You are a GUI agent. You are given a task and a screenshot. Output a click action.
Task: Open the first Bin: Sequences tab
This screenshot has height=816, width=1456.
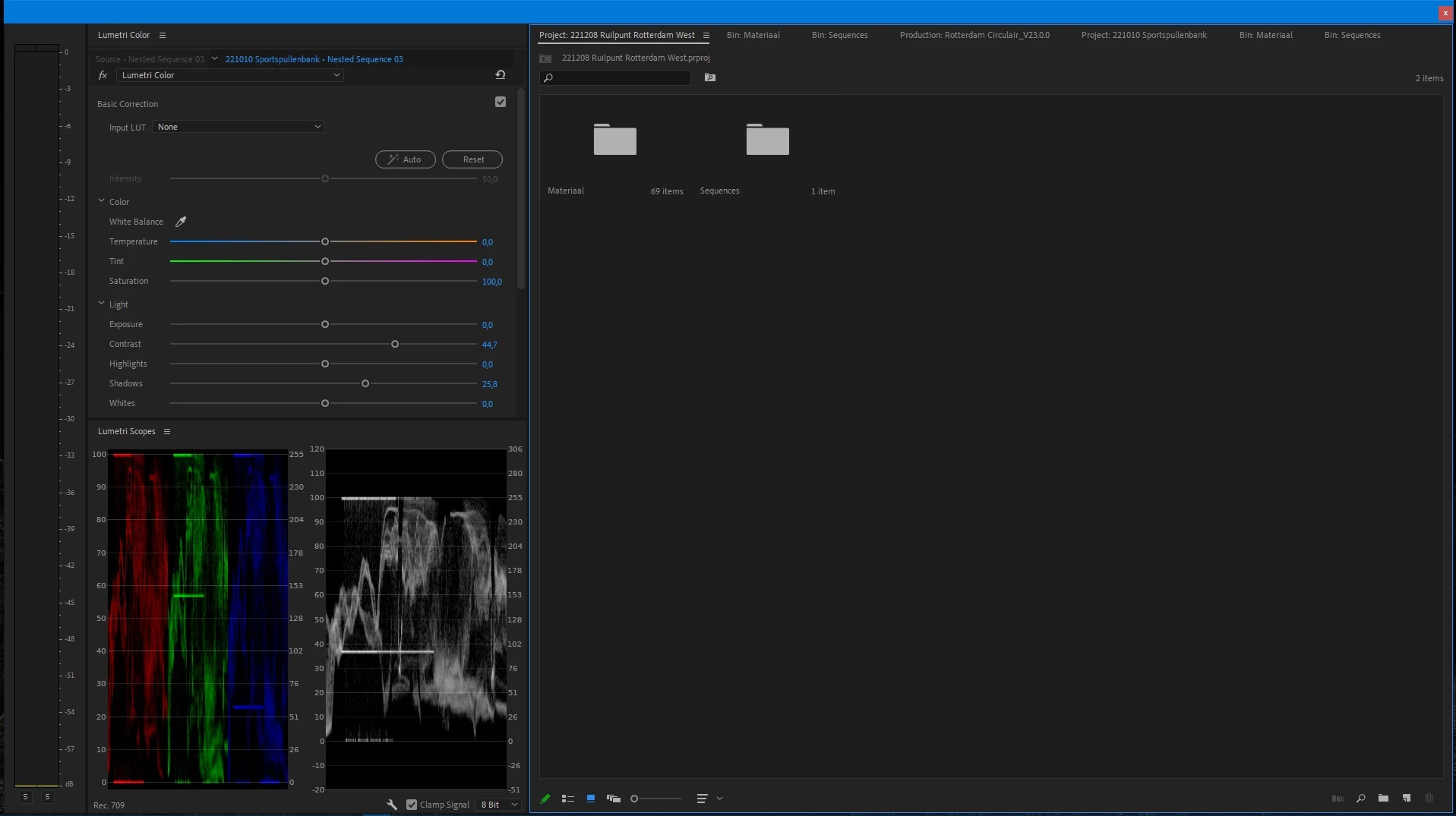[x=839, y=35]
